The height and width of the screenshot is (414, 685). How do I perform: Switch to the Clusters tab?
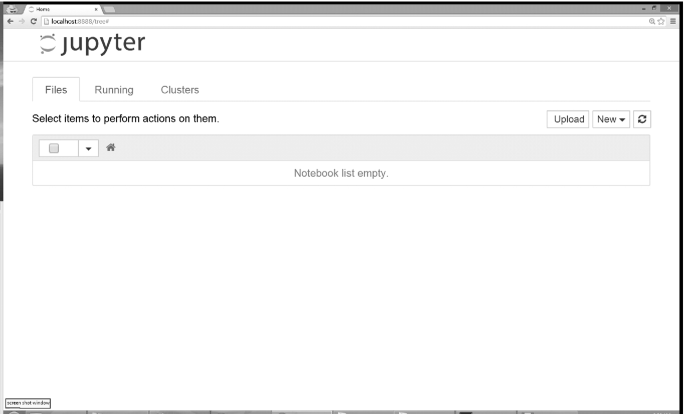tap(180, 90)
